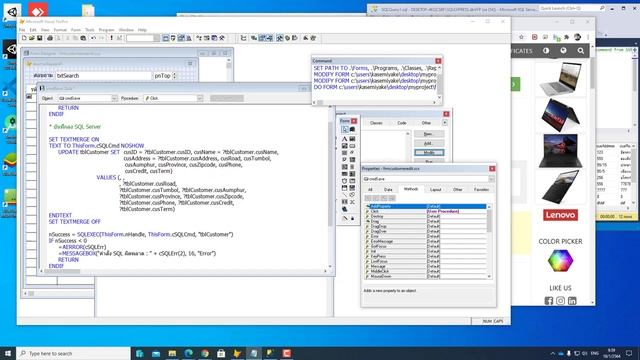Viewport: 640px width, 360px height.
Task: Open the Facebook icon under Like Us
Action: tap(549, 301)
